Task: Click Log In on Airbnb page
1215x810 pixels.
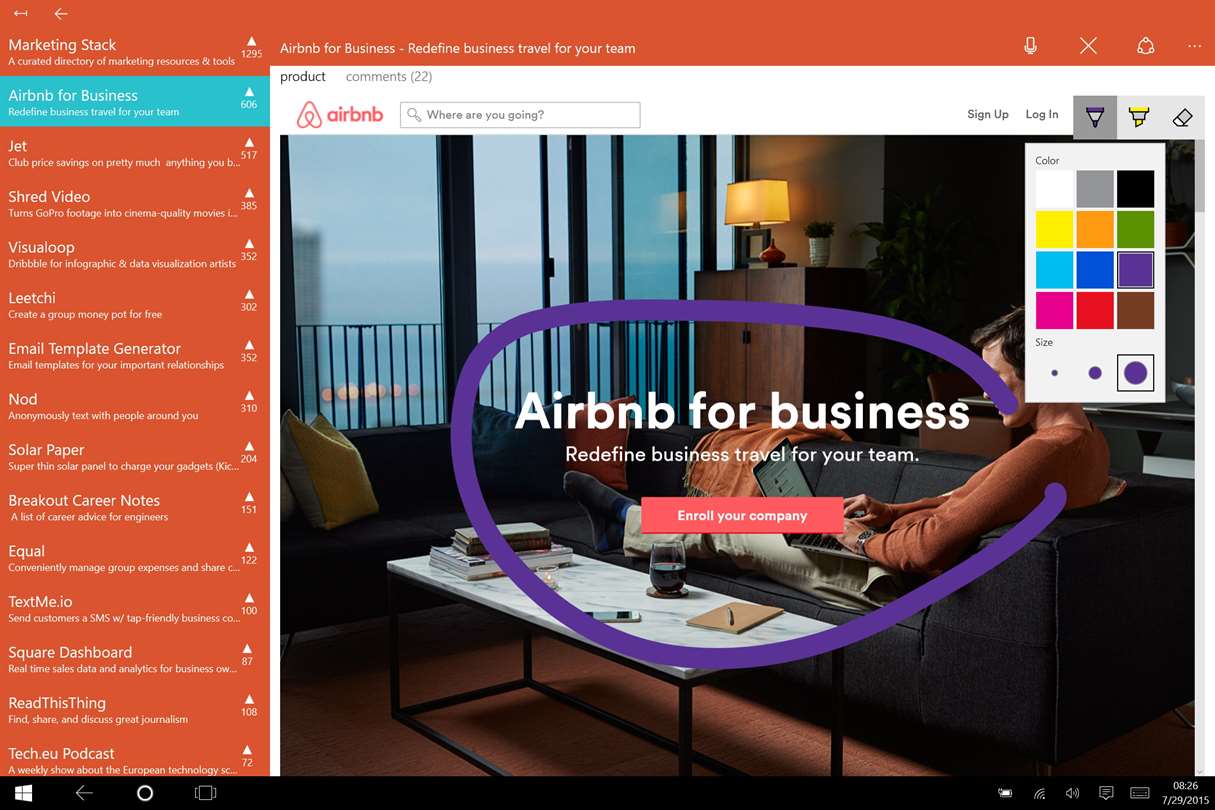Action: 1042,115
